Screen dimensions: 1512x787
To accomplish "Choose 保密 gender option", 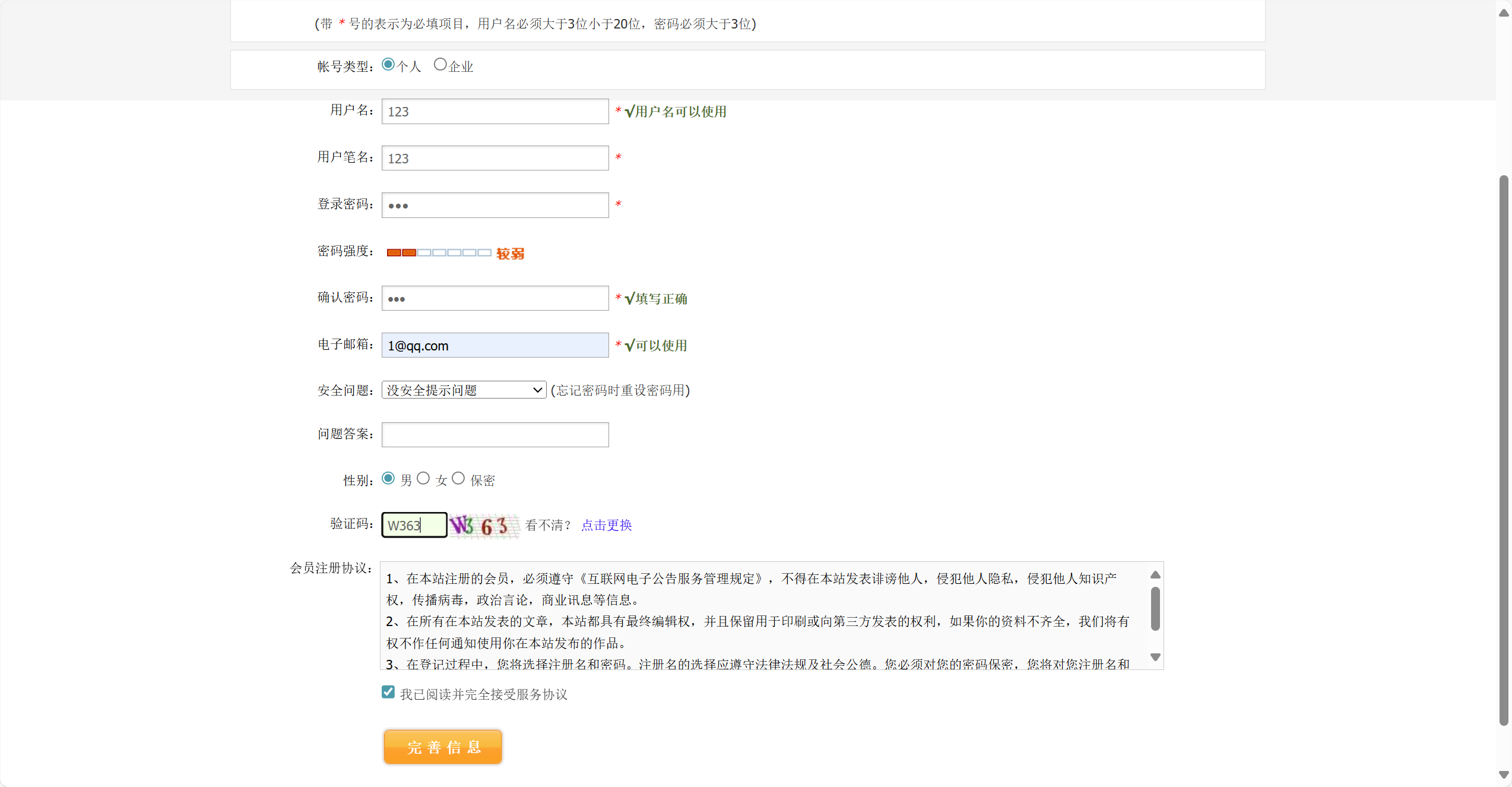I will [x=458, y=479].
